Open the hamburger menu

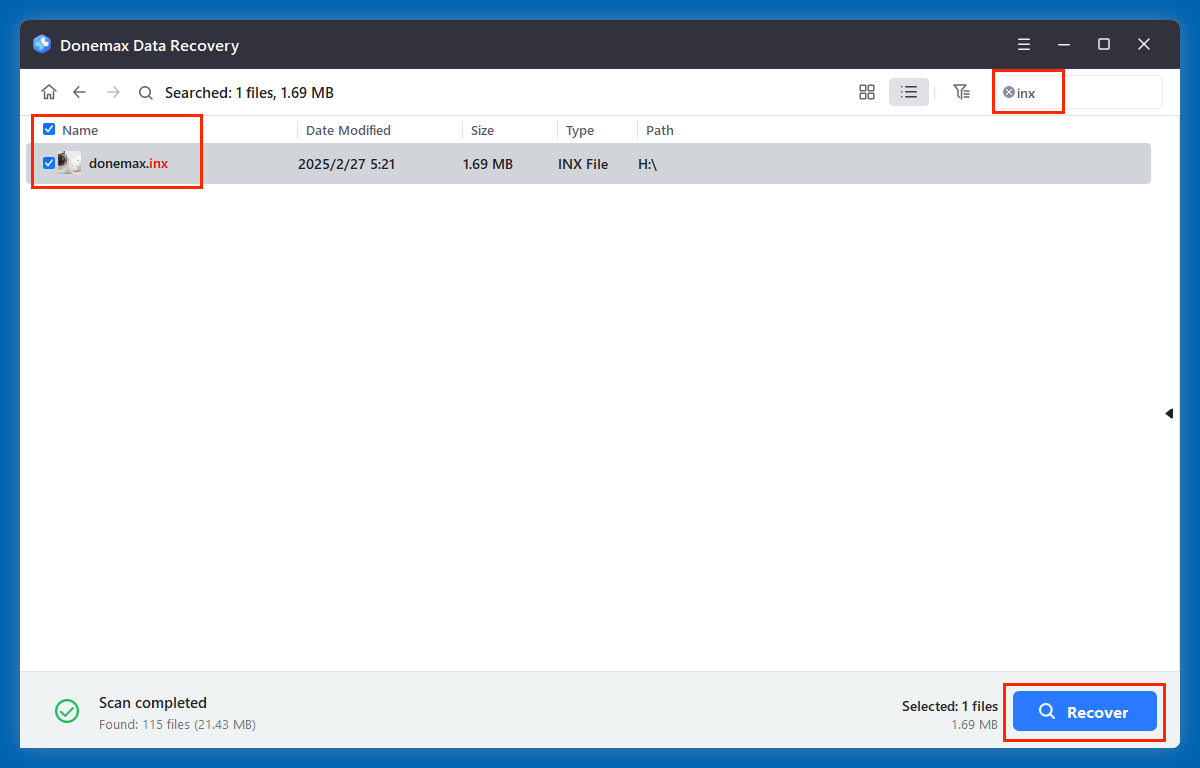(1023, 44)
